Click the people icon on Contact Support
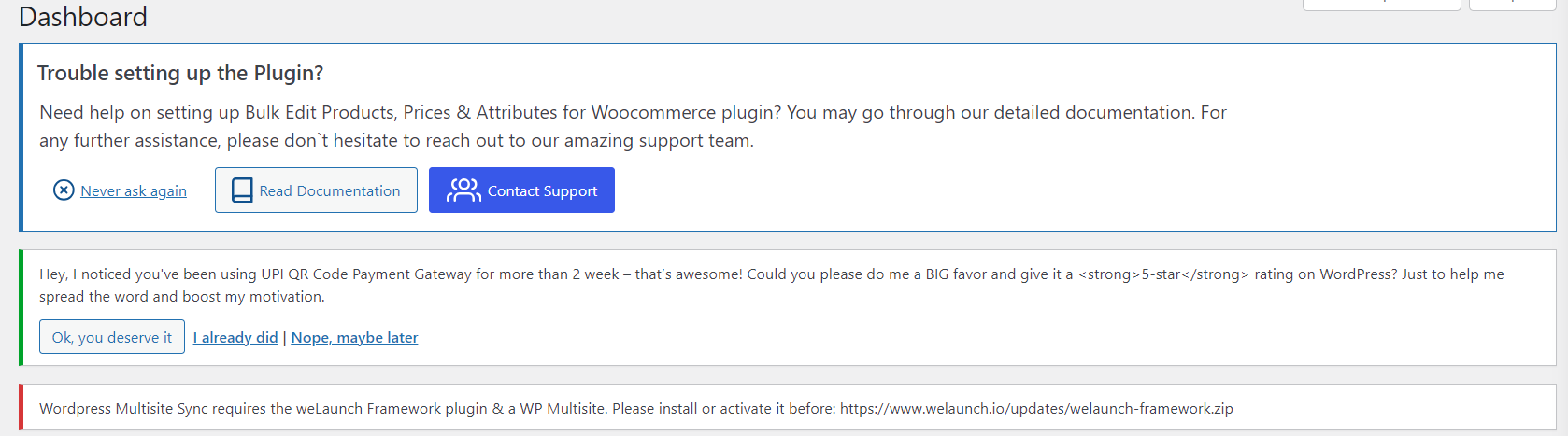The width and height of the screenshot is (1568, 436). click(463, 190)
